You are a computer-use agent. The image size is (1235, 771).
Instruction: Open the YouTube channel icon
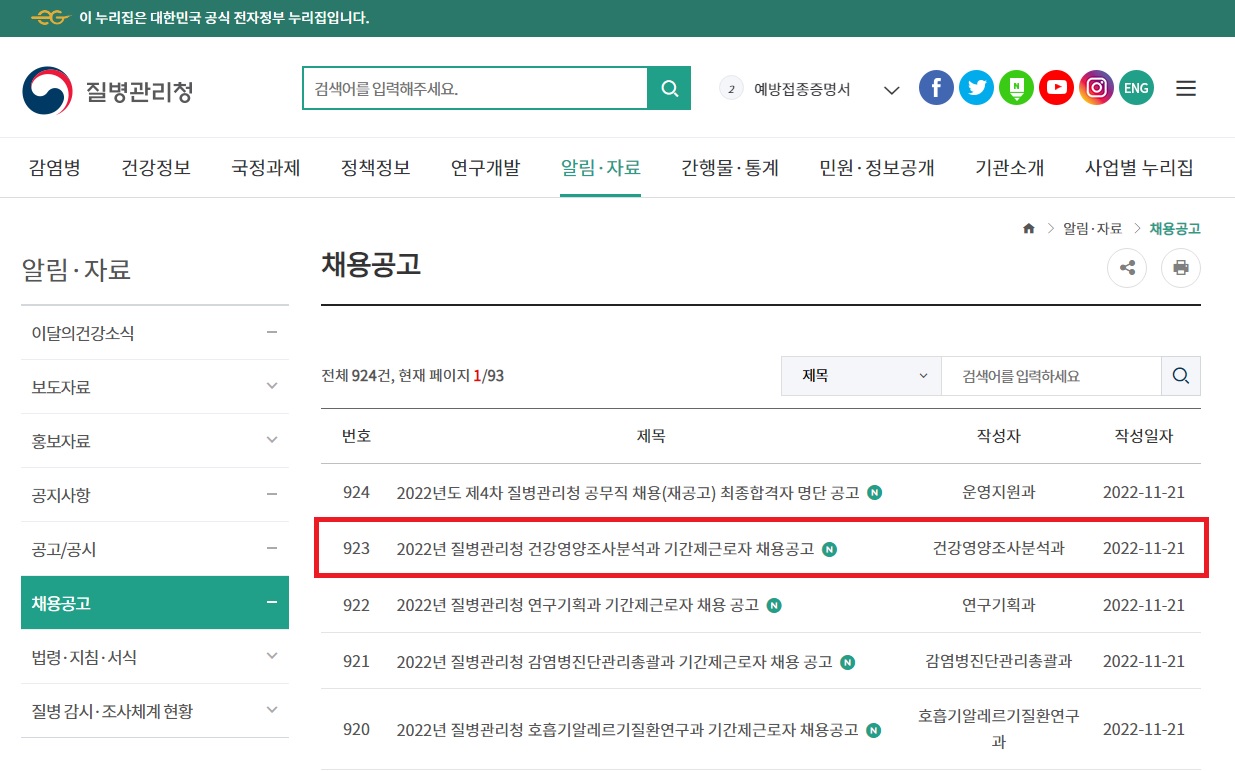(1056, 88)
